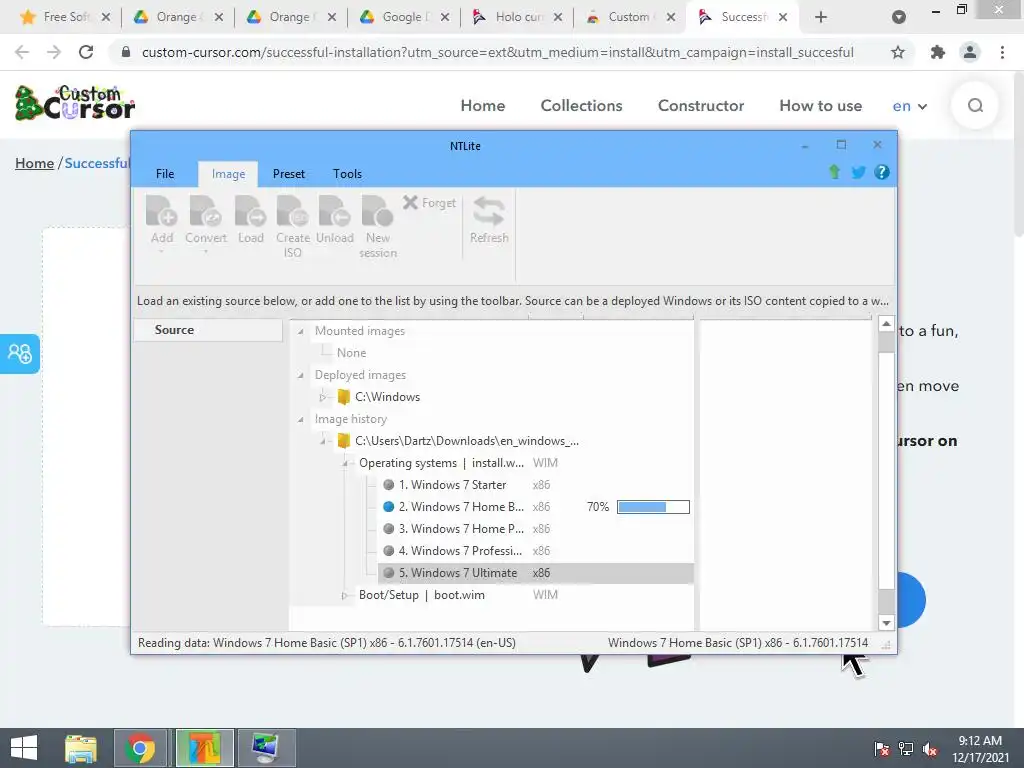Click the Custom Cursor logo
Image resolution: width=1024 pixels, height=768 pixels.
[x=74, y=103]
